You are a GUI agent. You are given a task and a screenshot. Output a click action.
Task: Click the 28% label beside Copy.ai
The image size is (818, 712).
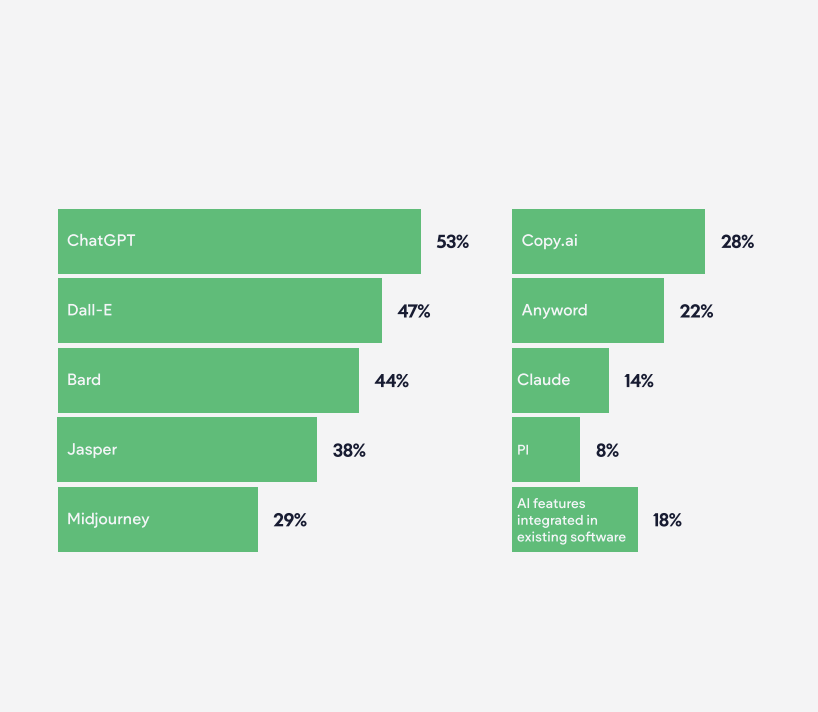pyautogui.click(x=737, y=242)
